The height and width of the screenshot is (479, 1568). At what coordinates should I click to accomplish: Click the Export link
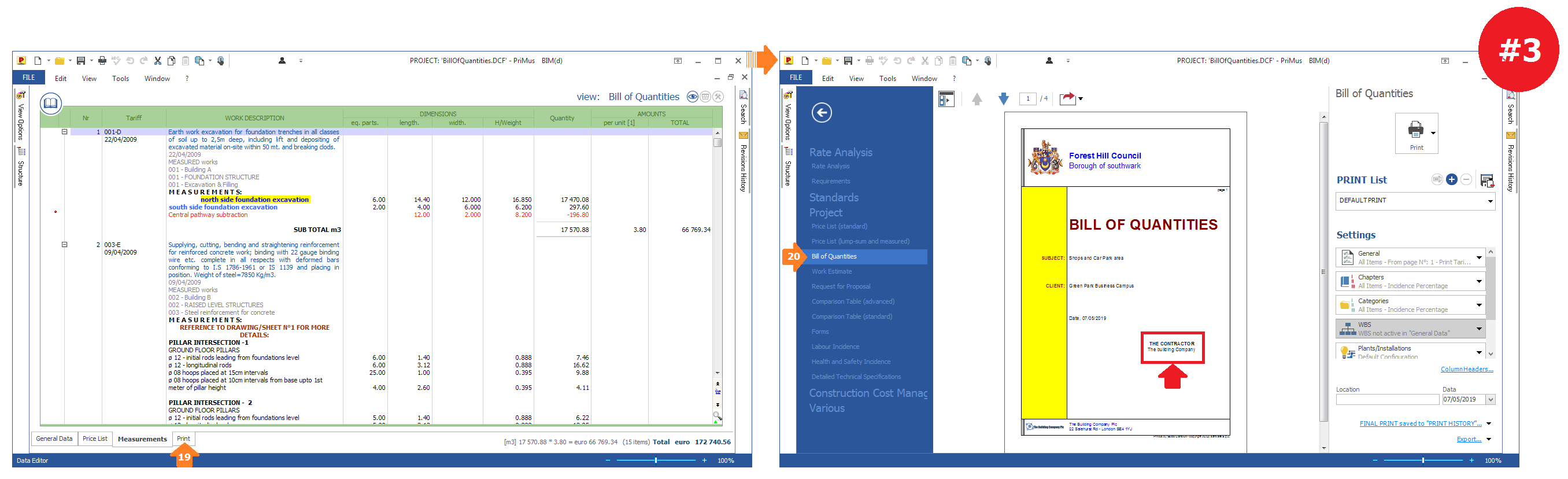(1469, 440)
